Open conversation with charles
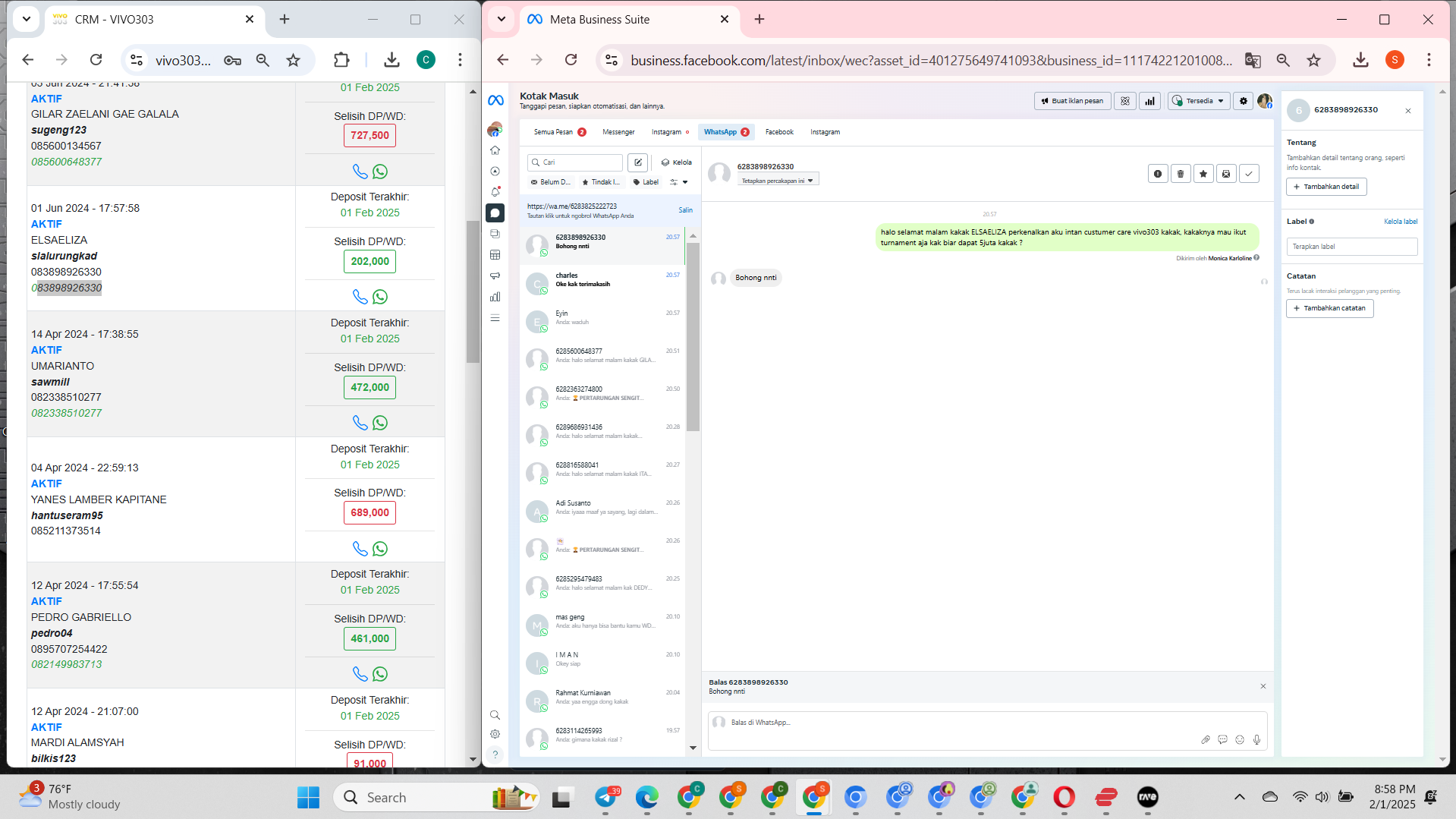The height and width of the screenshot is (819, 1456). 604,283
